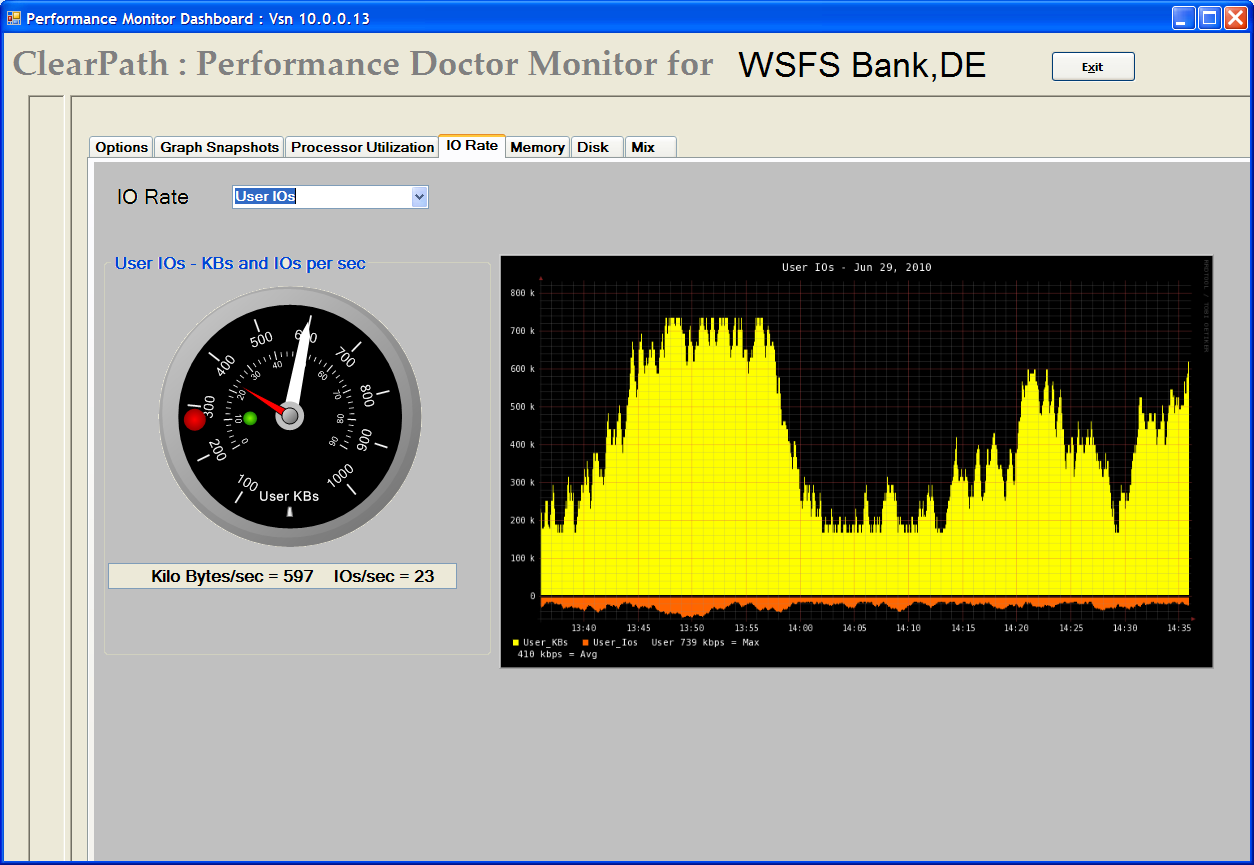The height and width of the screenshot is (865, 1254).
Task: Click the yellow User_KBs legend swatch
Action: [516, 643]
